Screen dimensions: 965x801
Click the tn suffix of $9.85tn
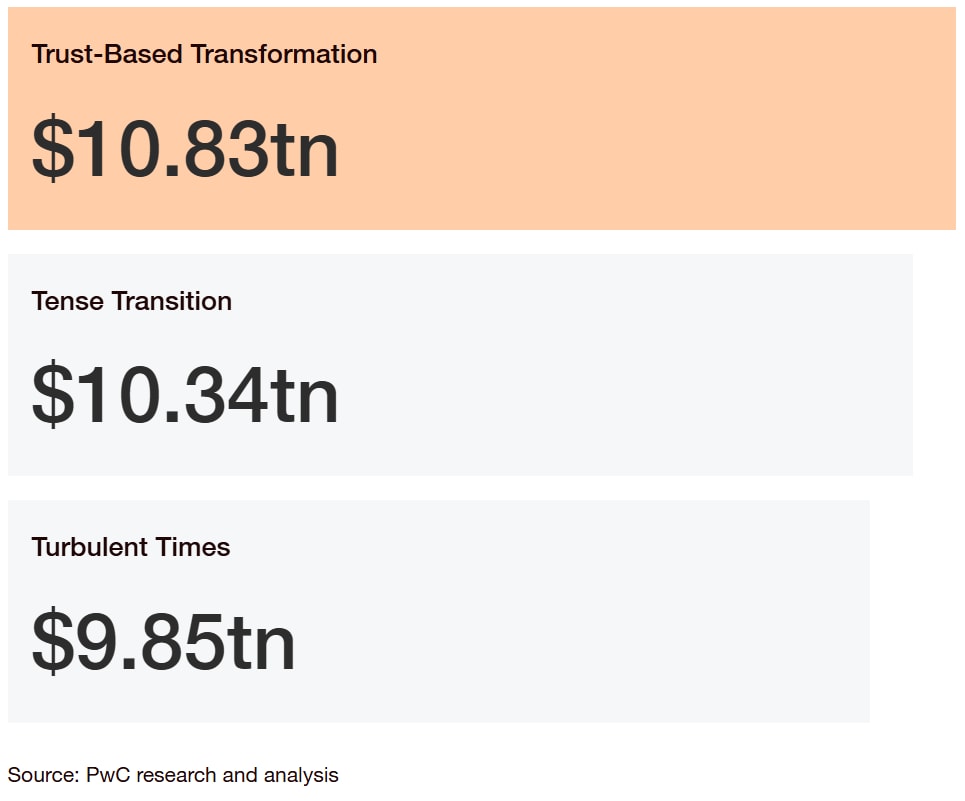click(262, 643)
